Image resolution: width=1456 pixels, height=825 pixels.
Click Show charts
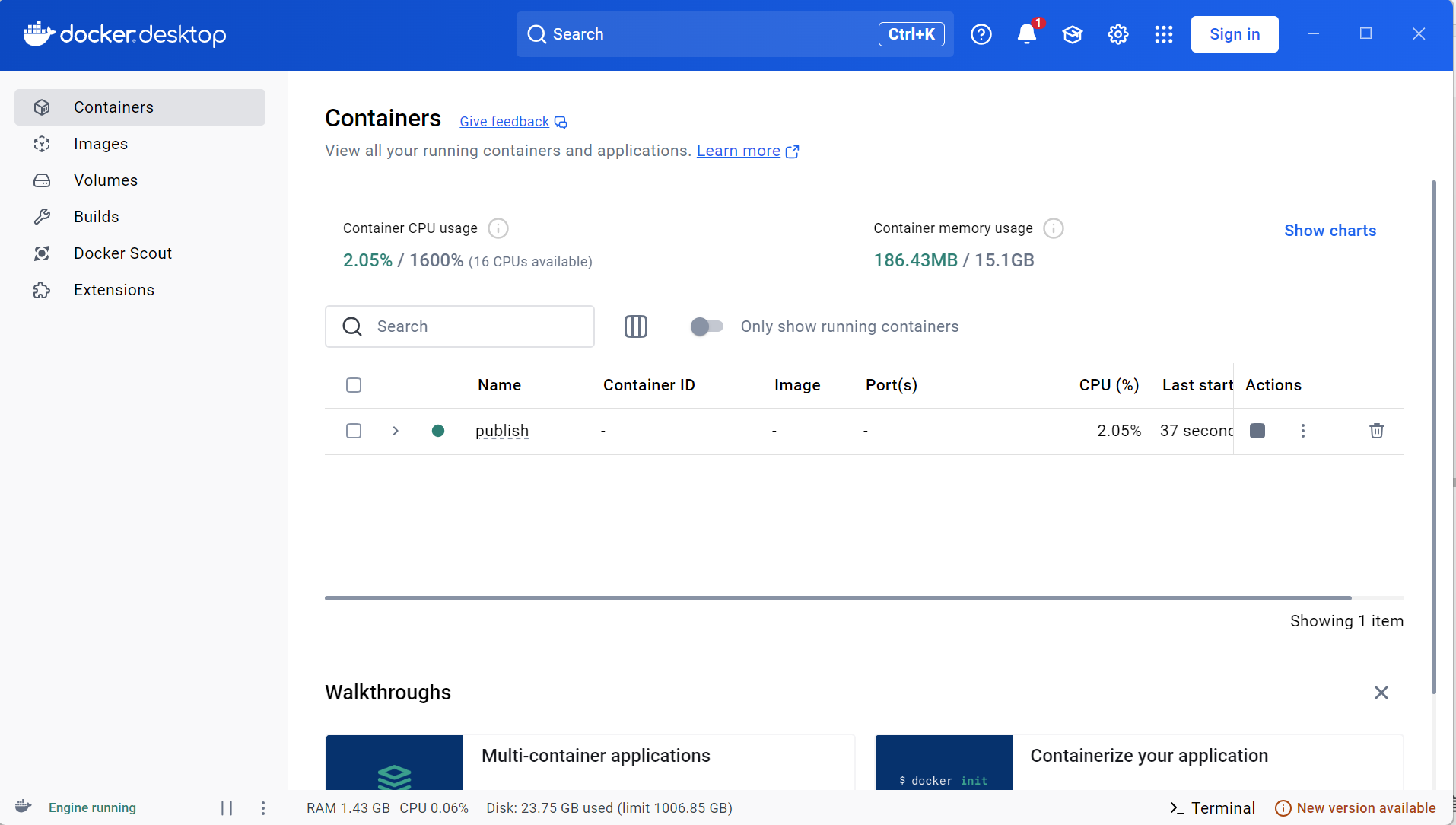(x=1330, y=231)
